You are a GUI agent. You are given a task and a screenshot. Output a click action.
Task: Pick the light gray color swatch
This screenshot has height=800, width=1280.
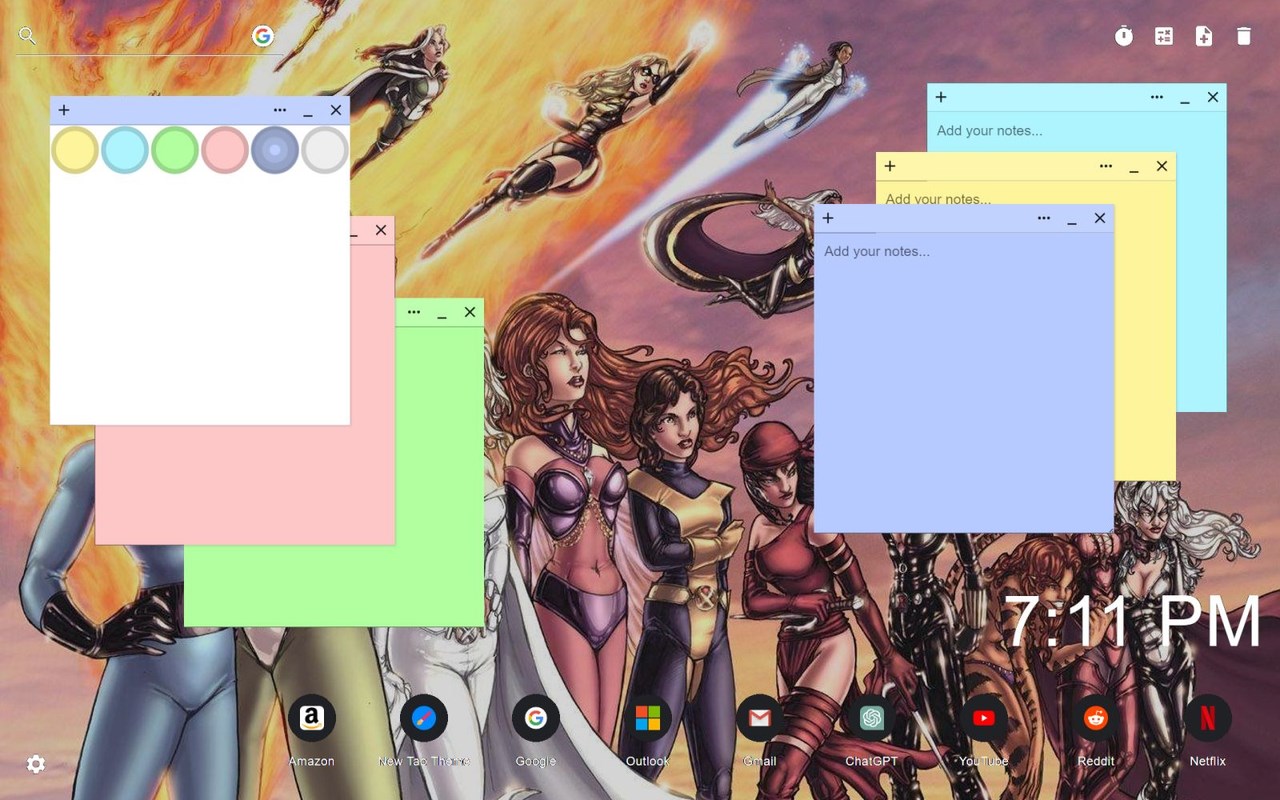pos(325,150)
